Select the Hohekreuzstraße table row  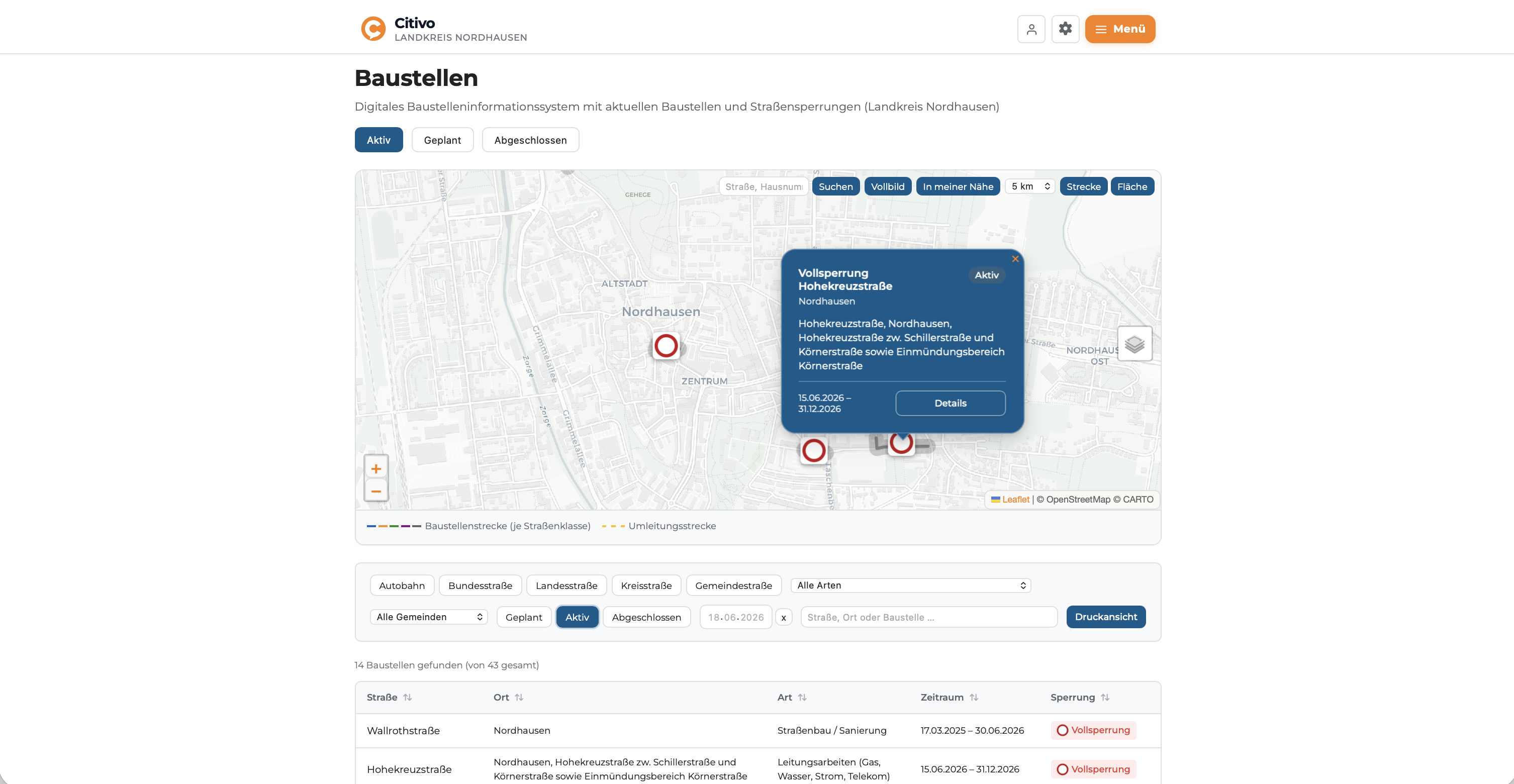point(758,766)
